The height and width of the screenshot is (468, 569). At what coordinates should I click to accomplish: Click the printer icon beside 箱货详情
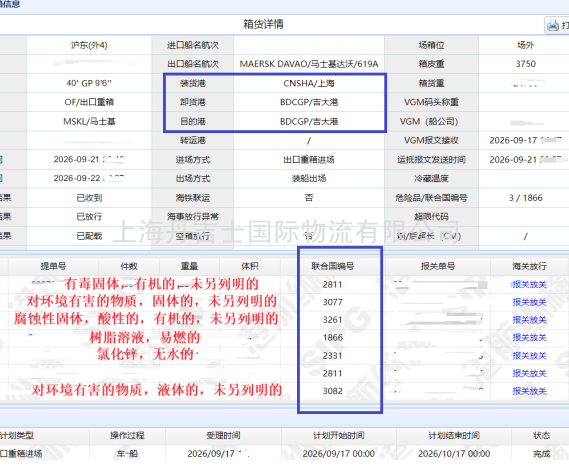pyautogui.click(x=553, y=26)
